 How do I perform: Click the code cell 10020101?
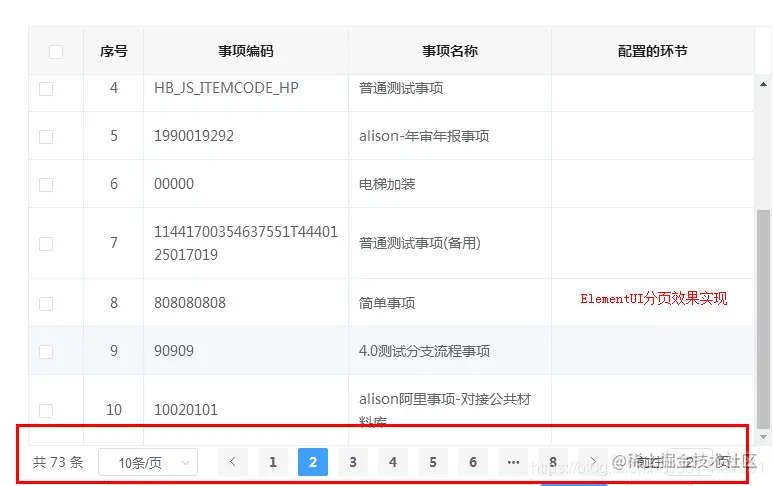click(186, 410)
